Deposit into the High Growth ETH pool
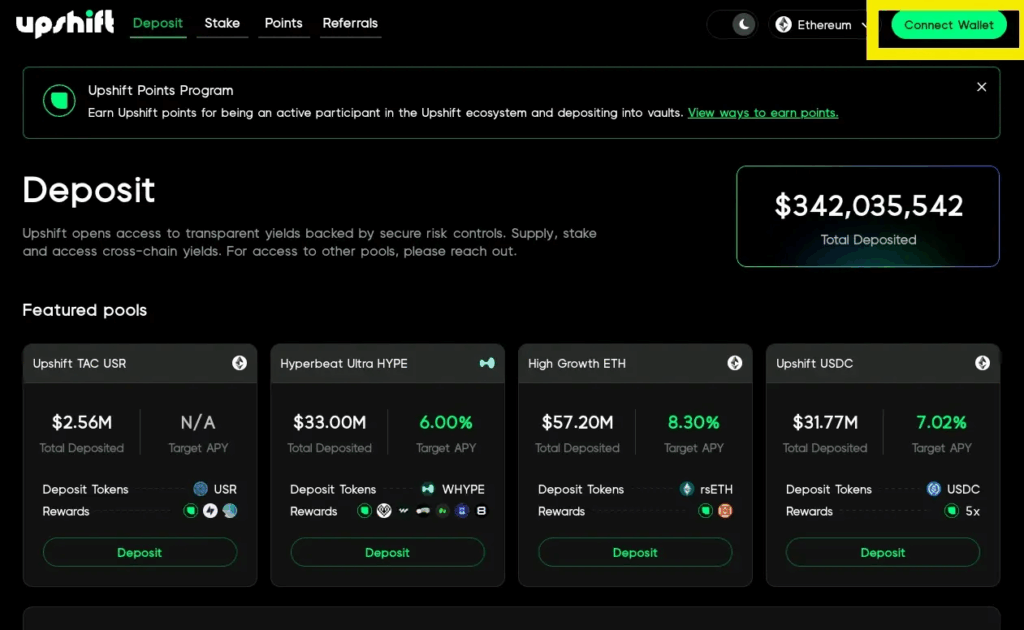 click(635, 552)
